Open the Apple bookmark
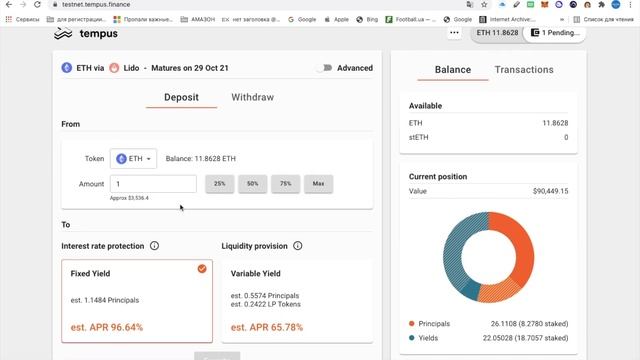This screenshot has width=640, height=360. pyautogui.click(x=336, y=19)
